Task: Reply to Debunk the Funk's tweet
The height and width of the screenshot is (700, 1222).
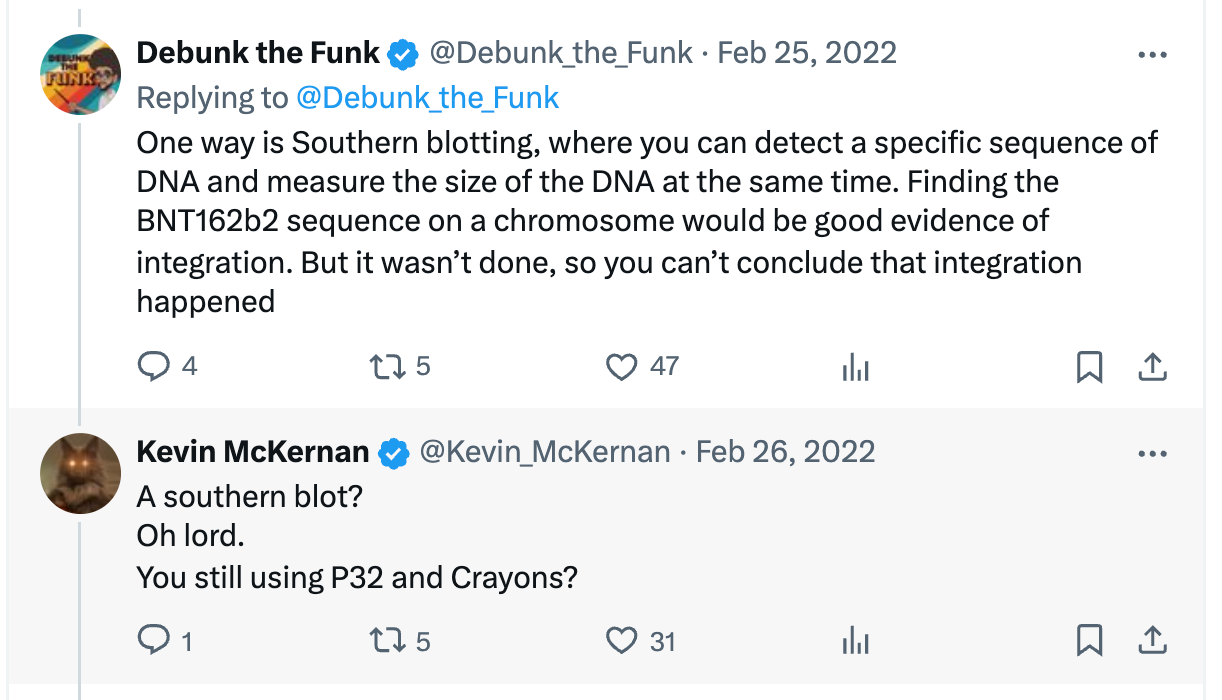Action: coord(154,367)
